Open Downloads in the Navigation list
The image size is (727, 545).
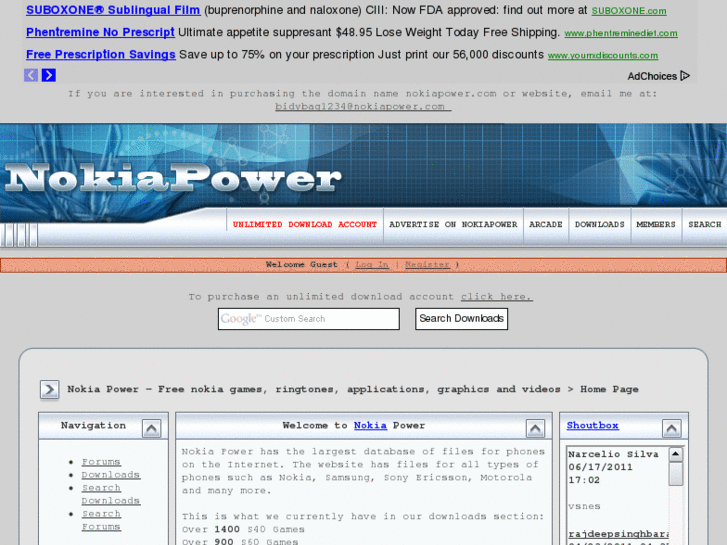tap(111, 475)
